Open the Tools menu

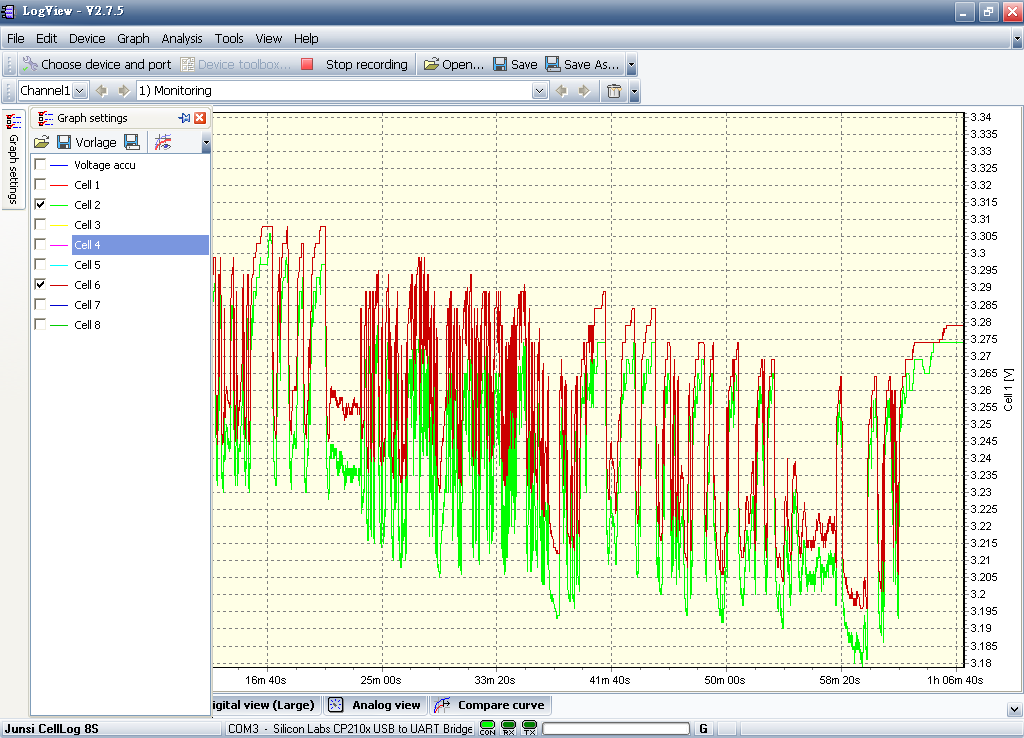(x=229, y=39)
